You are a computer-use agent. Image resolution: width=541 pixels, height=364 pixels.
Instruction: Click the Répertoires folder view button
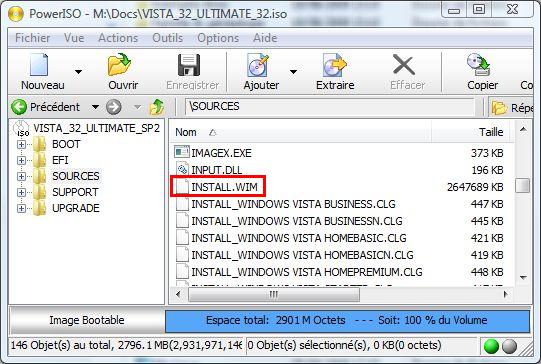512,108
